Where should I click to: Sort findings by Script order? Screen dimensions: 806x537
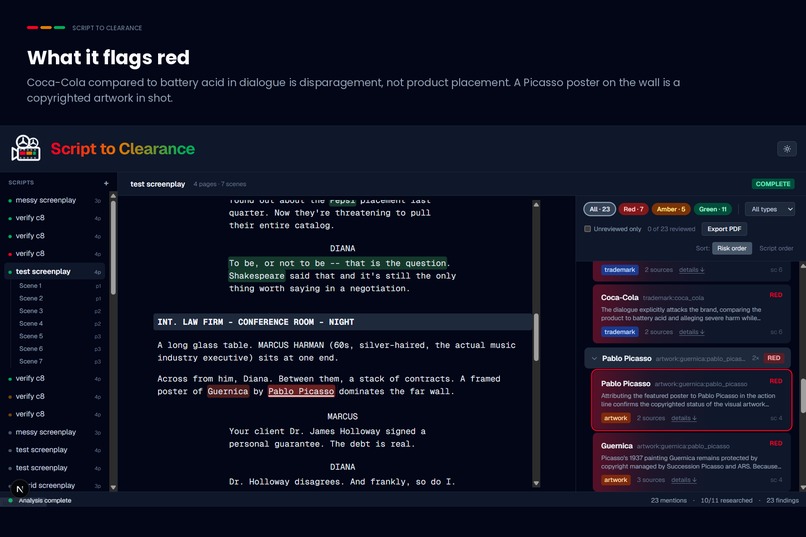[776, 248]
